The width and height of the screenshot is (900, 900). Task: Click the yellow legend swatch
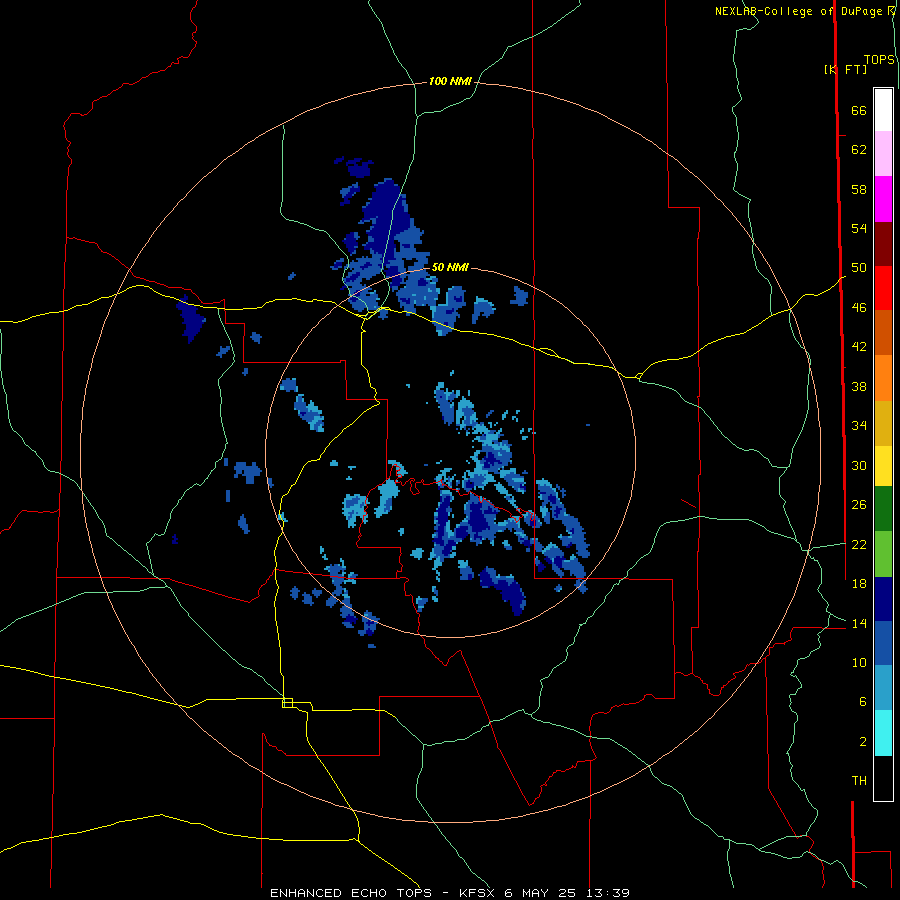(x=883, y=466)
